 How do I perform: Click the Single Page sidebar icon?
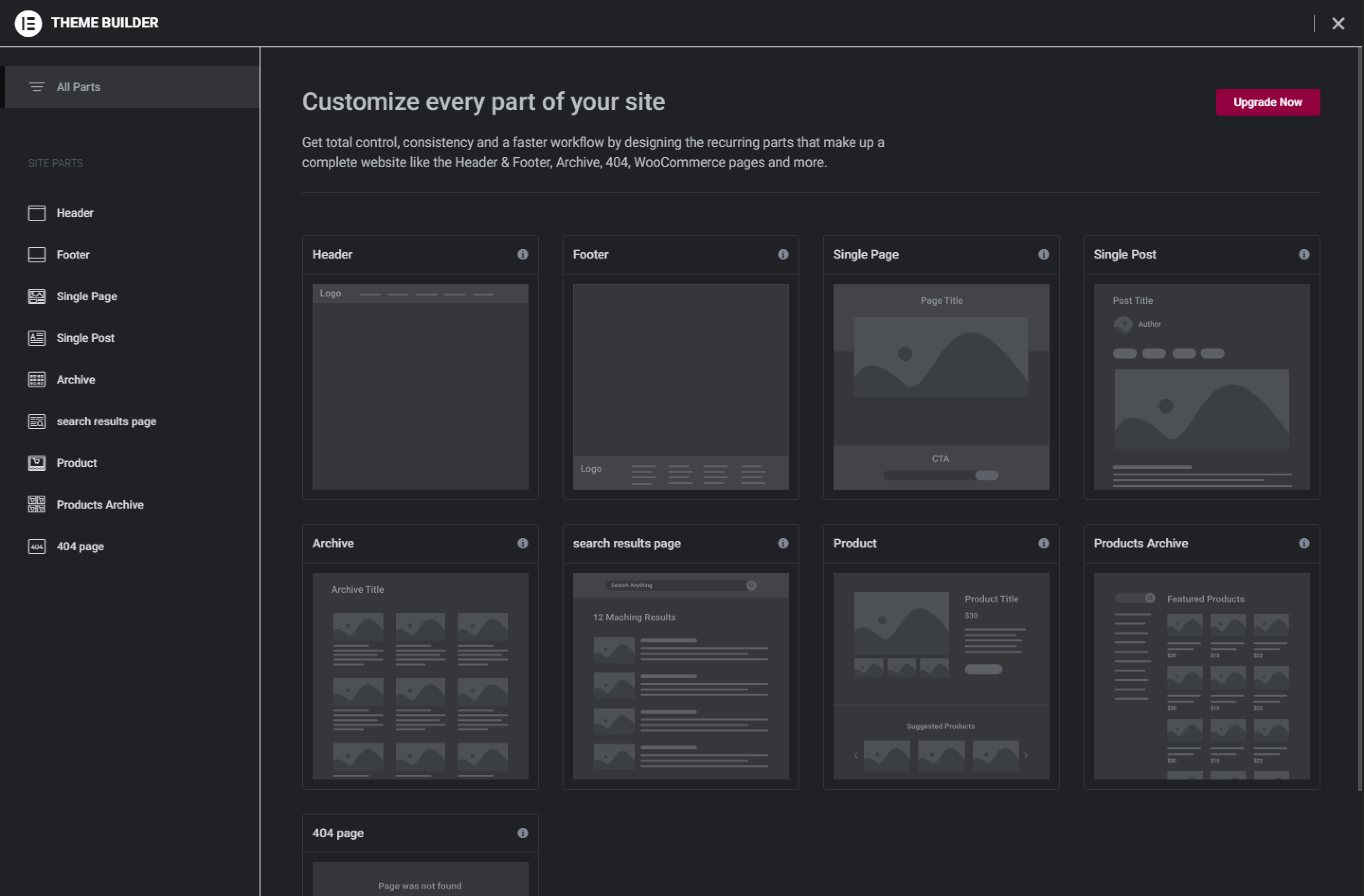coord(36,297)
